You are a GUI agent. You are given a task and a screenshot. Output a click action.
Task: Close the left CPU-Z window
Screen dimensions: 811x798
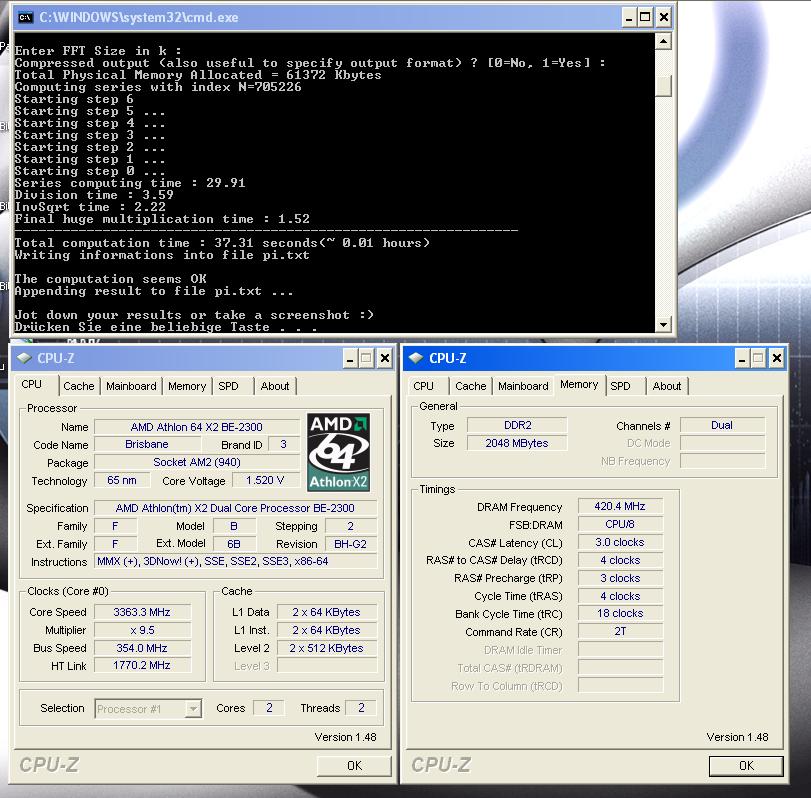pos(385,358)
